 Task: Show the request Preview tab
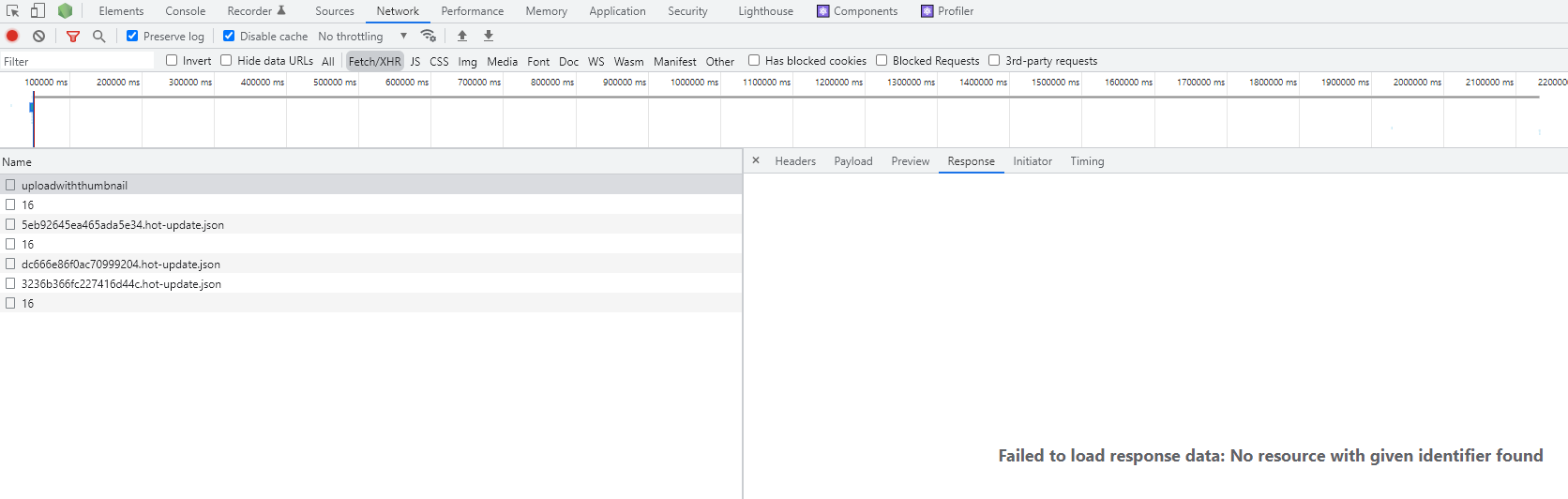(911, 161)
